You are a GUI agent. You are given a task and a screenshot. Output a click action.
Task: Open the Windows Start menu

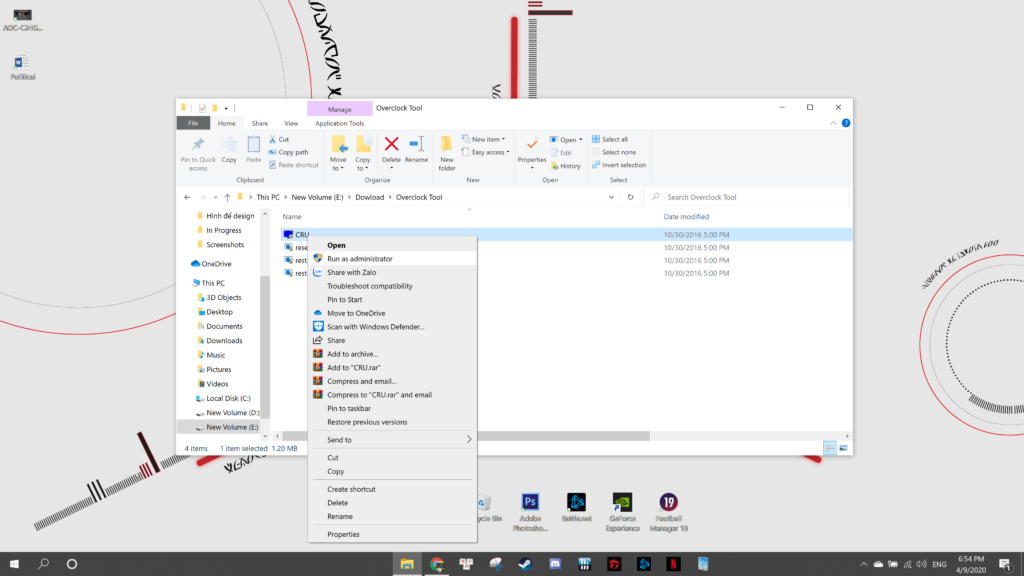(14, 564)
